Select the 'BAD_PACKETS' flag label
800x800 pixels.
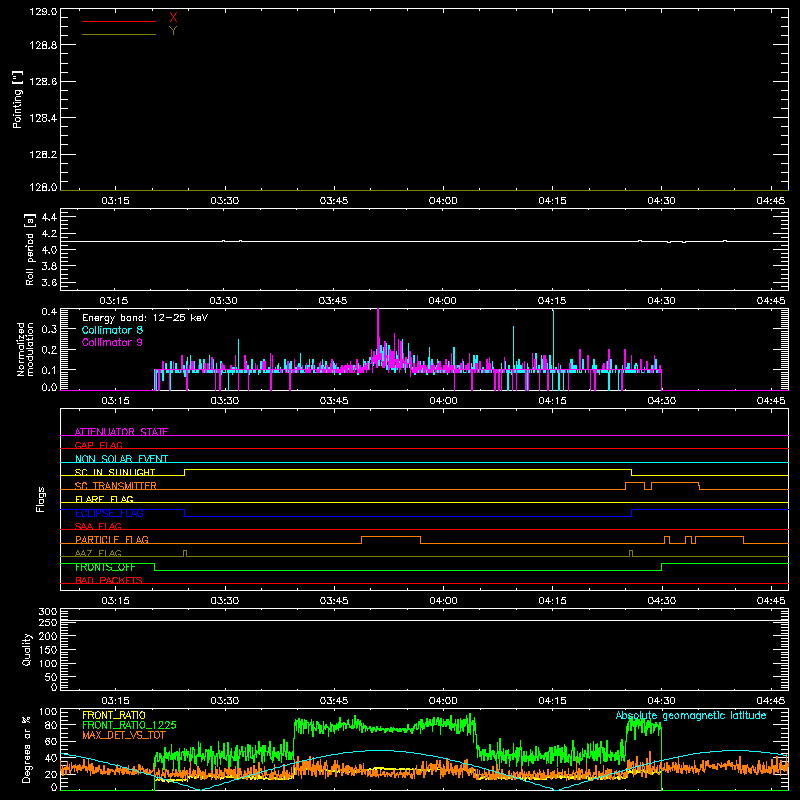(x=109, y=580)
